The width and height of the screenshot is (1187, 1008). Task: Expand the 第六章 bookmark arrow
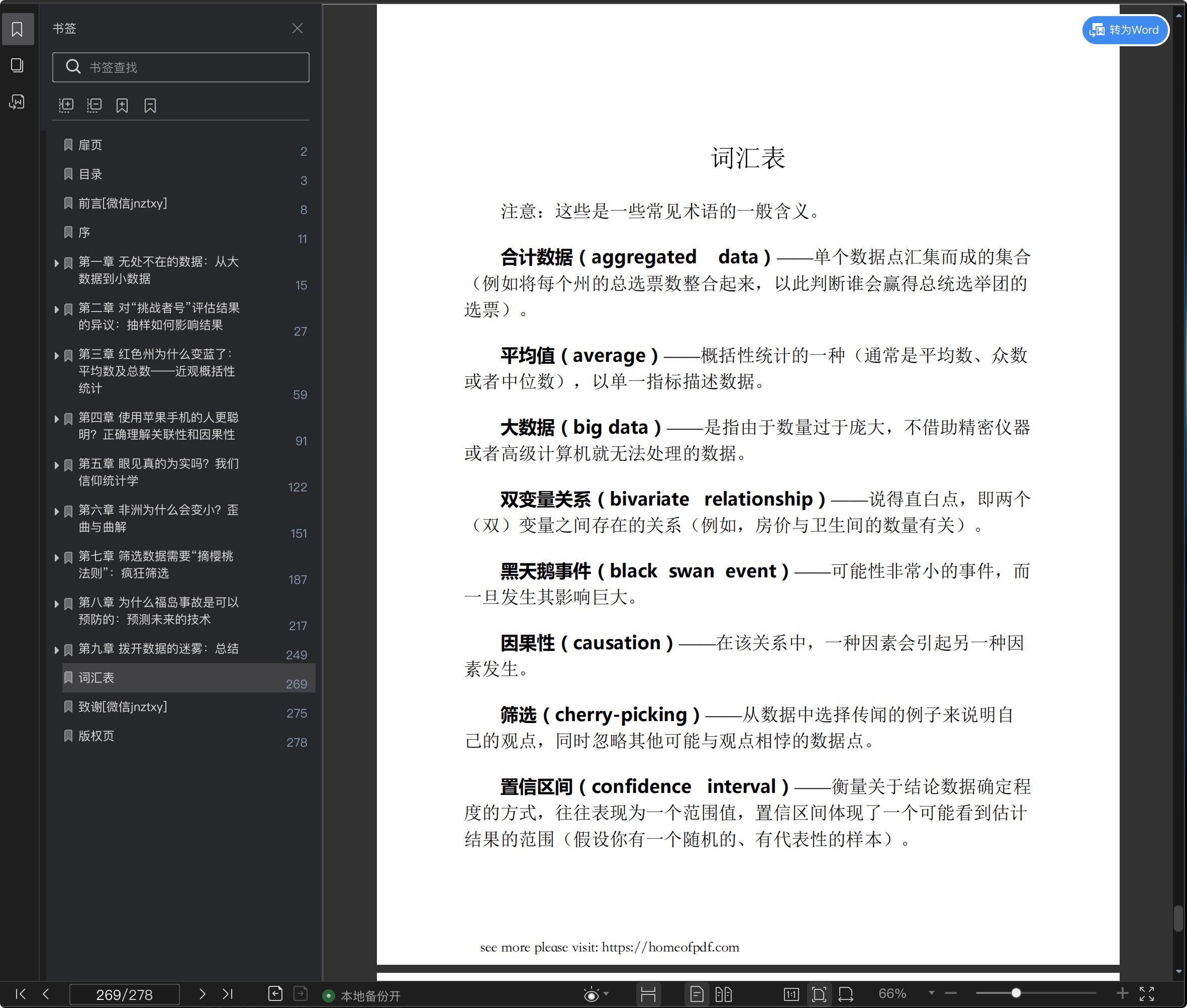pos(57,512)
